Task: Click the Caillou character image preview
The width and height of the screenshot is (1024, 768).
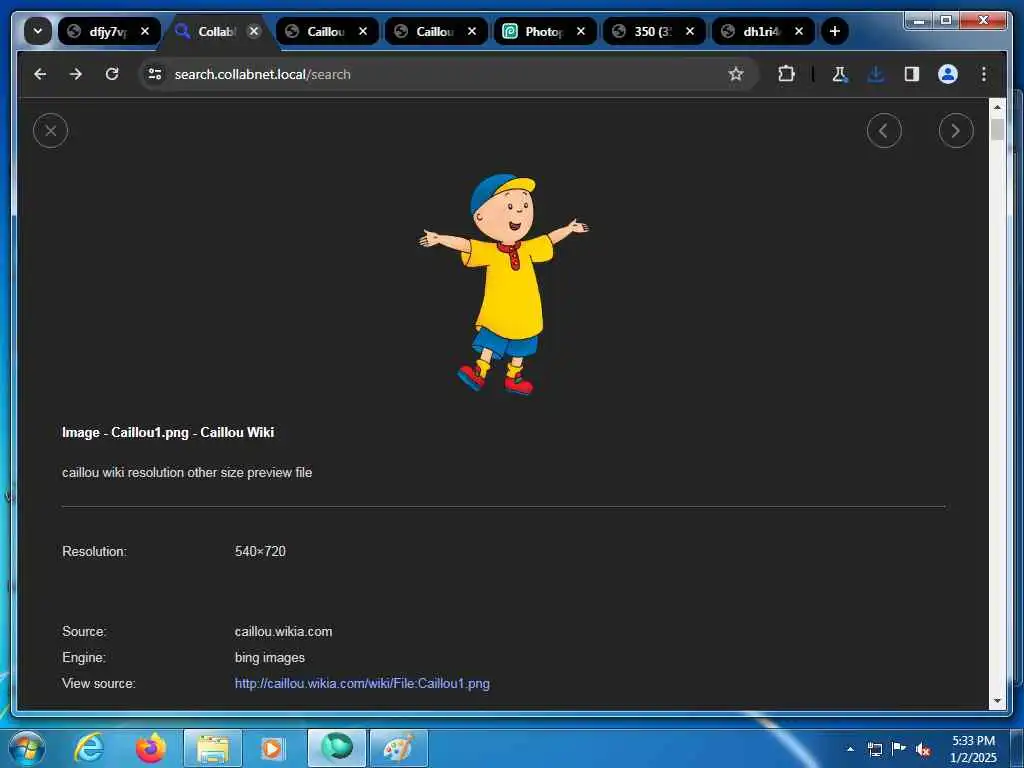Action: [504, 284]
